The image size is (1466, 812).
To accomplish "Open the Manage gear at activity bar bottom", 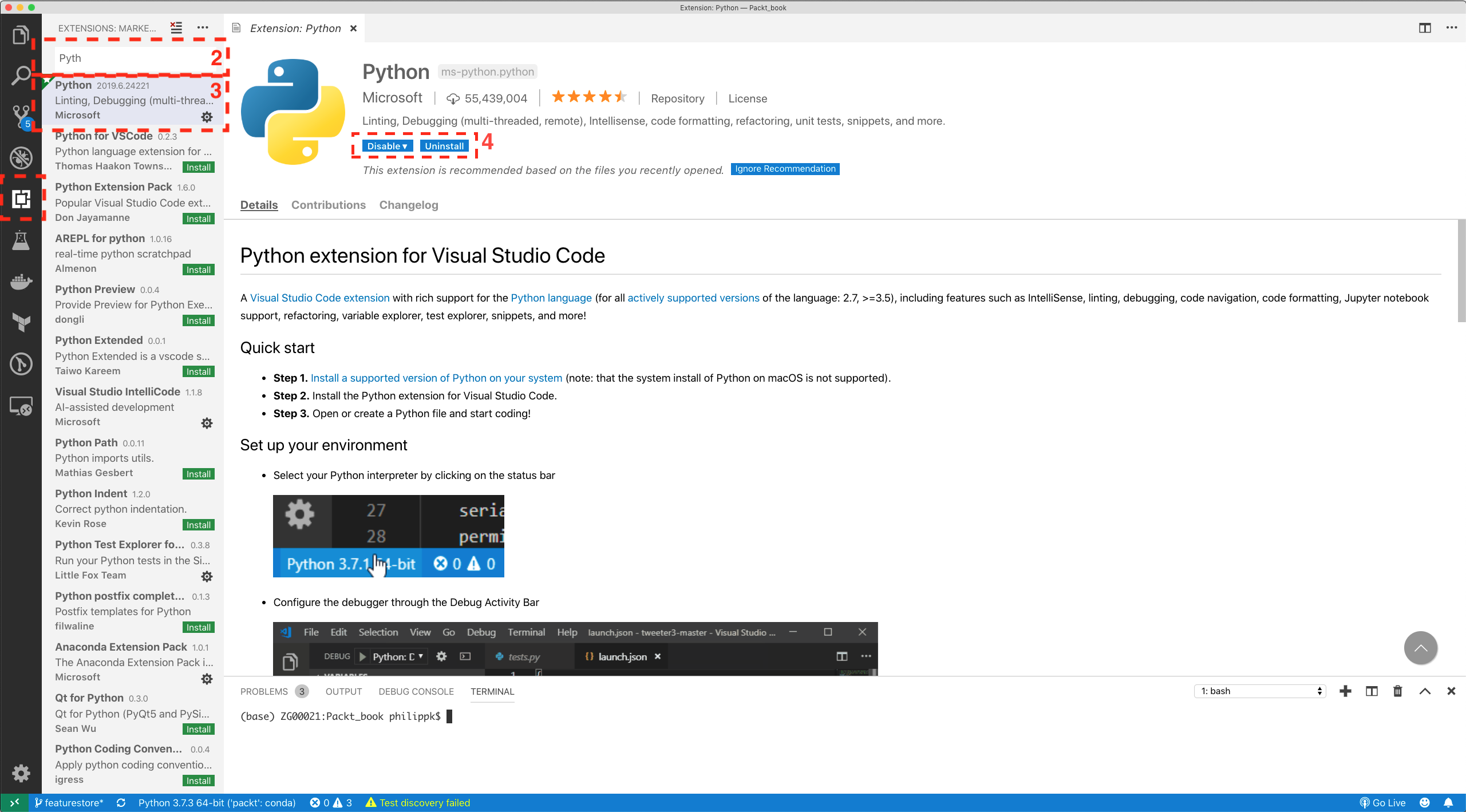I will coord(21,773).
